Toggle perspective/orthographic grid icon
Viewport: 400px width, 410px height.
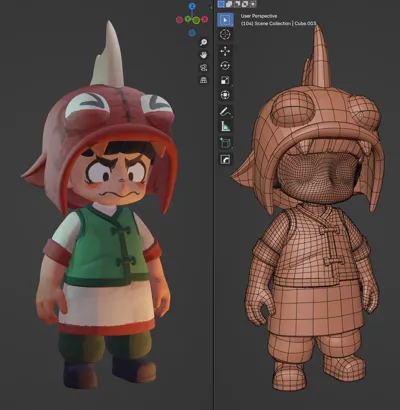coord(203,80)
